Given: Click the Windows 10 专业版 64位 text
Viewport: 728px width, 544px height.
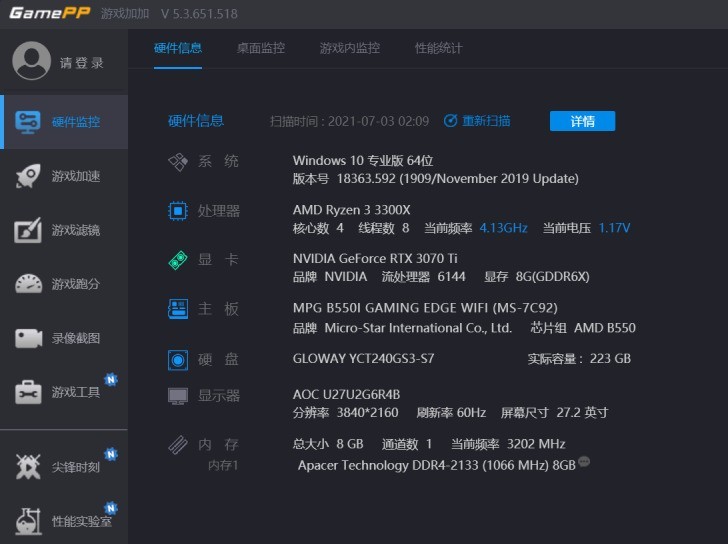Looking at the screenshot, I should point(363,161).
